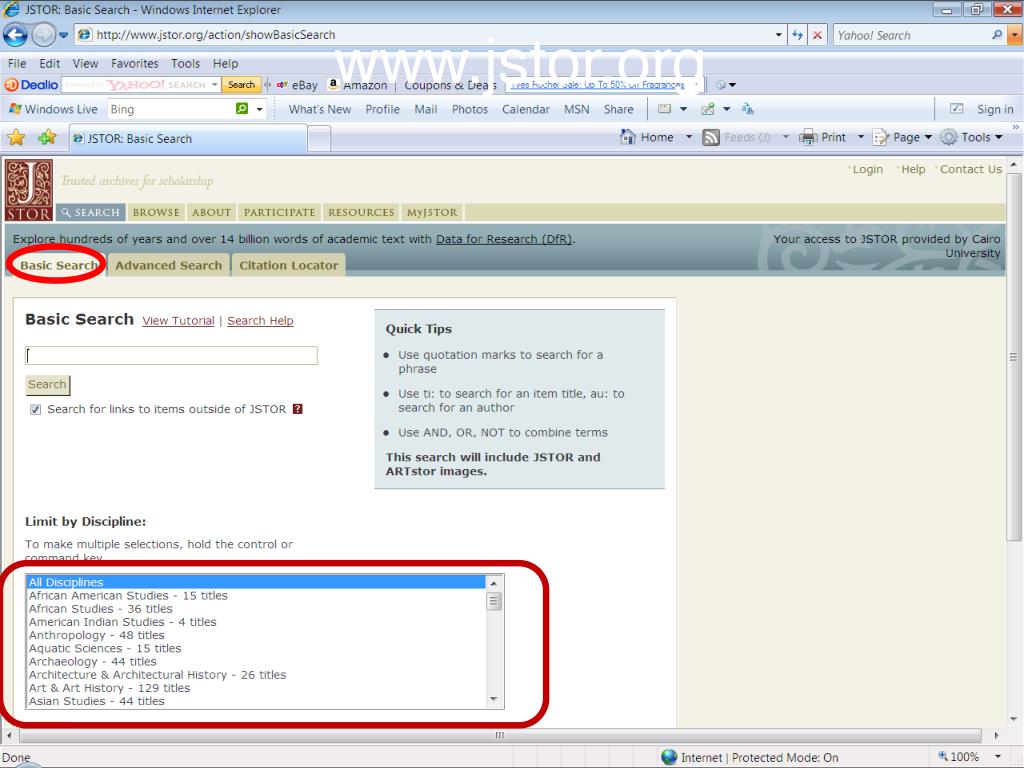Open the Bing search options dropdown
The height and width of the screenshot is (768, 1024).
(259, 109)
